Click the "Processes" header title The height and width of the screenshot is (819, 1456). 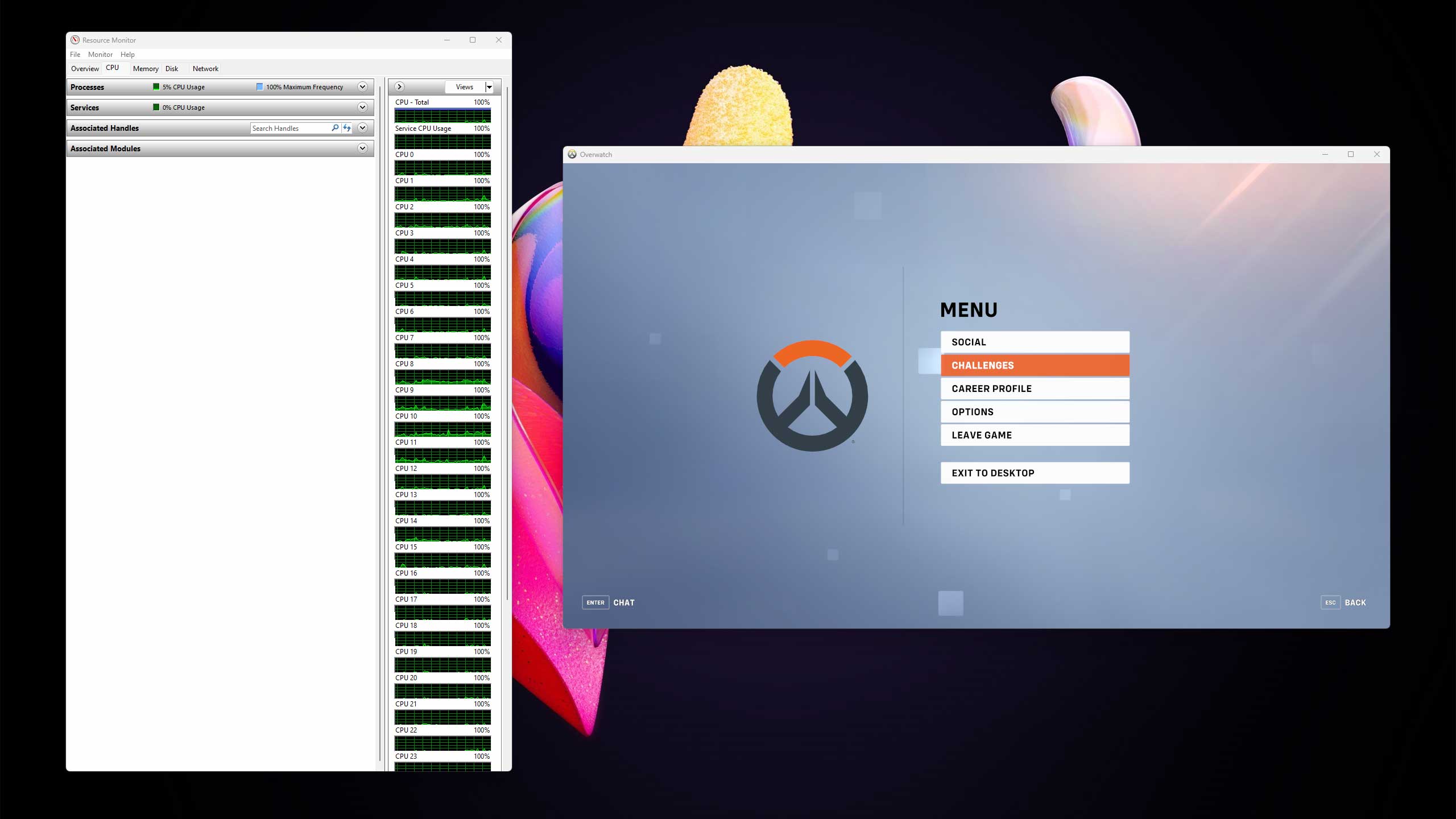[87, 87]
